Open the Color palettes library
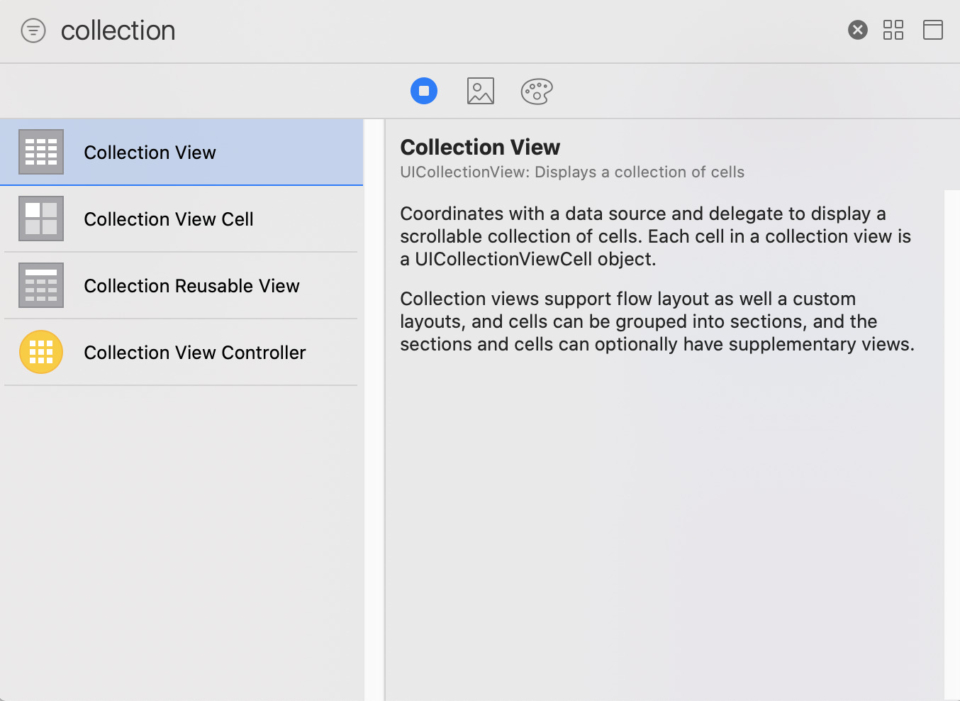 (536, 90)
